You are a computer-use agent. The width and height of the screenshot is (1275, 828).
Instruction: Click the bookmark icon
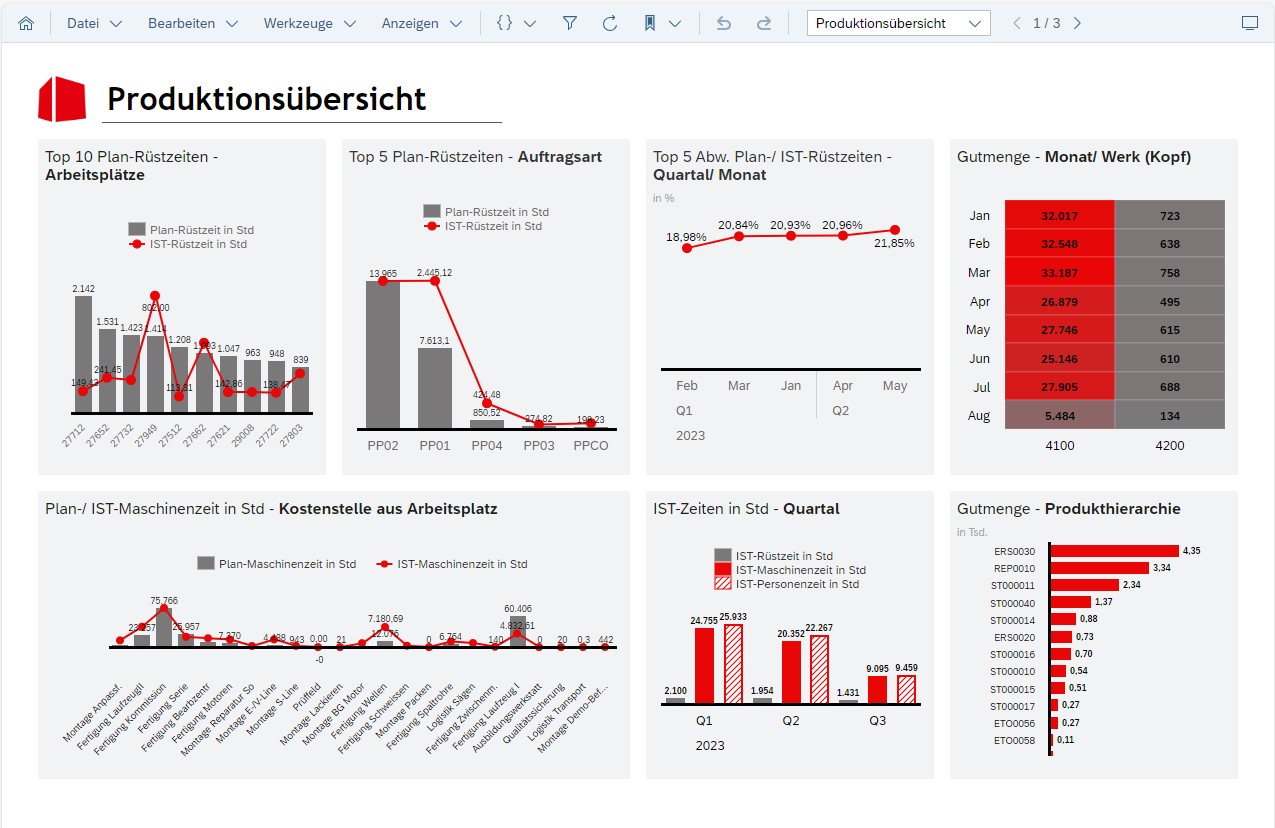click(x=651, y=22)
